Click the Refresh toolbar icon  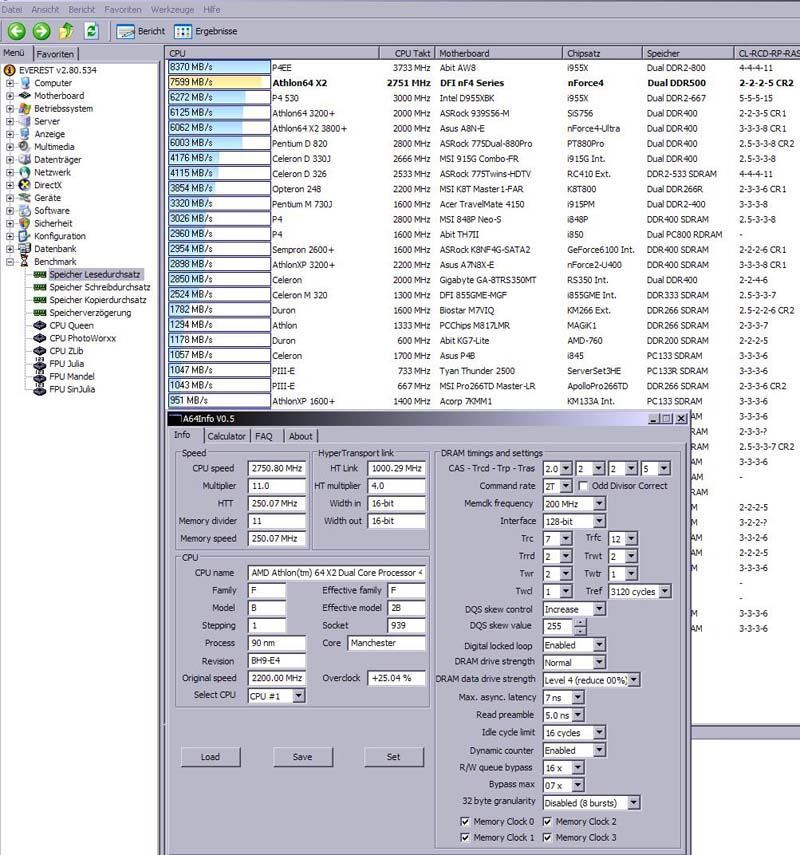[91, 31]
